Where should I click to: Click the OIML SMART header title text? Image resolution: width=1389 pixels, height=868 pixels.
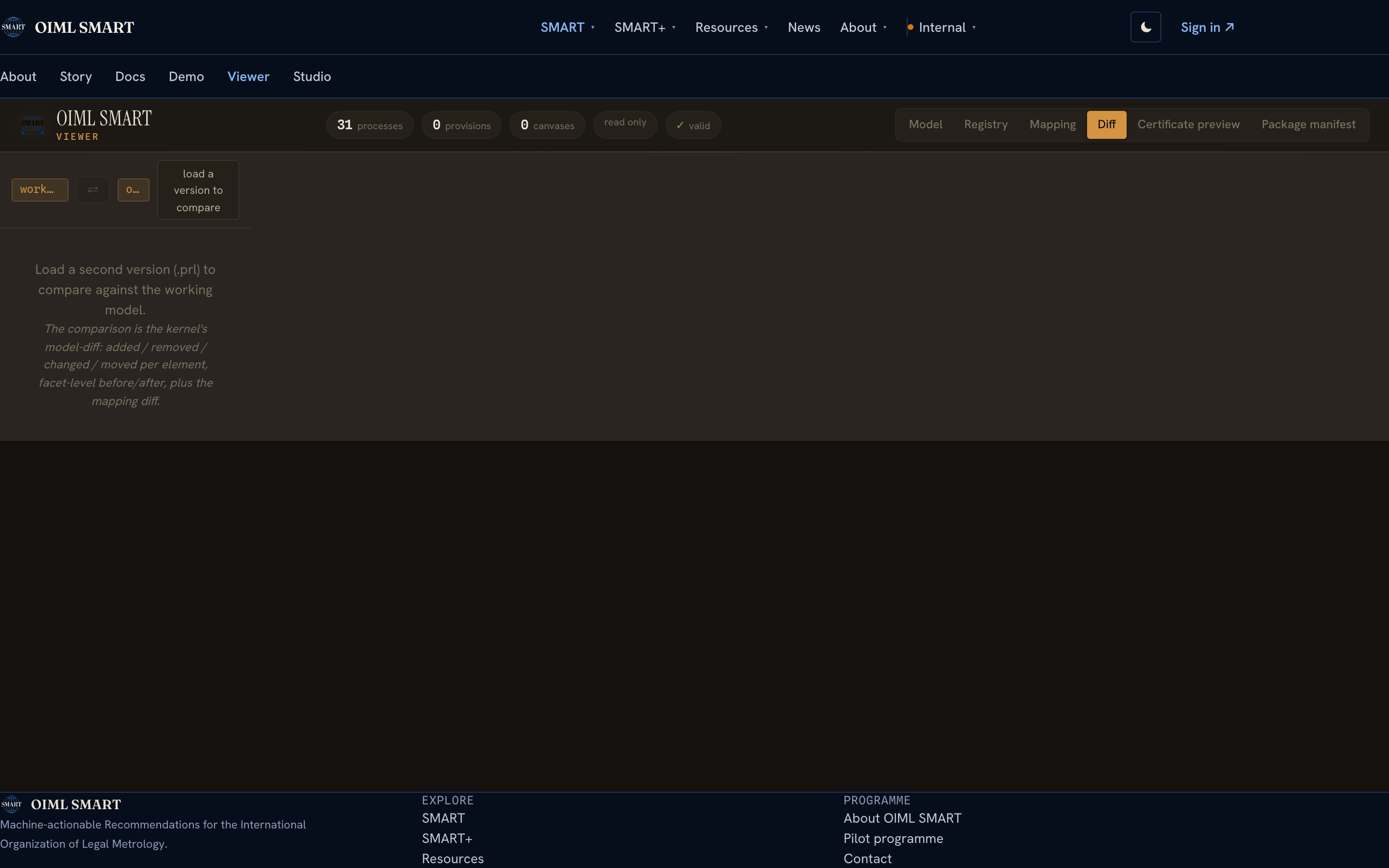pos(84,27)
